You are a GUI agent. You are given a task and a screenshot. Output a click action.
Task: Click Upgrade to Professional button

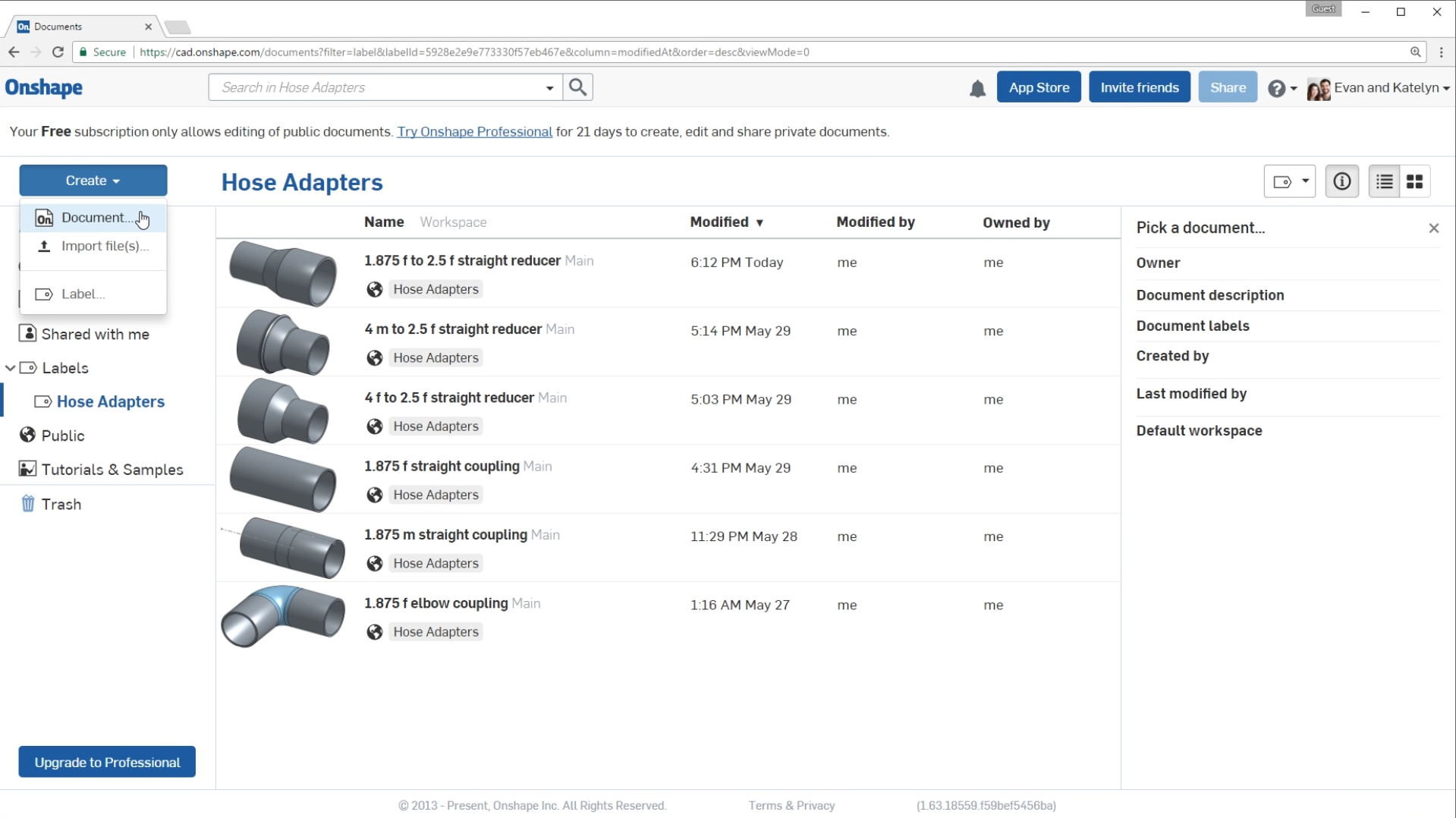click(x=107, y=762)
